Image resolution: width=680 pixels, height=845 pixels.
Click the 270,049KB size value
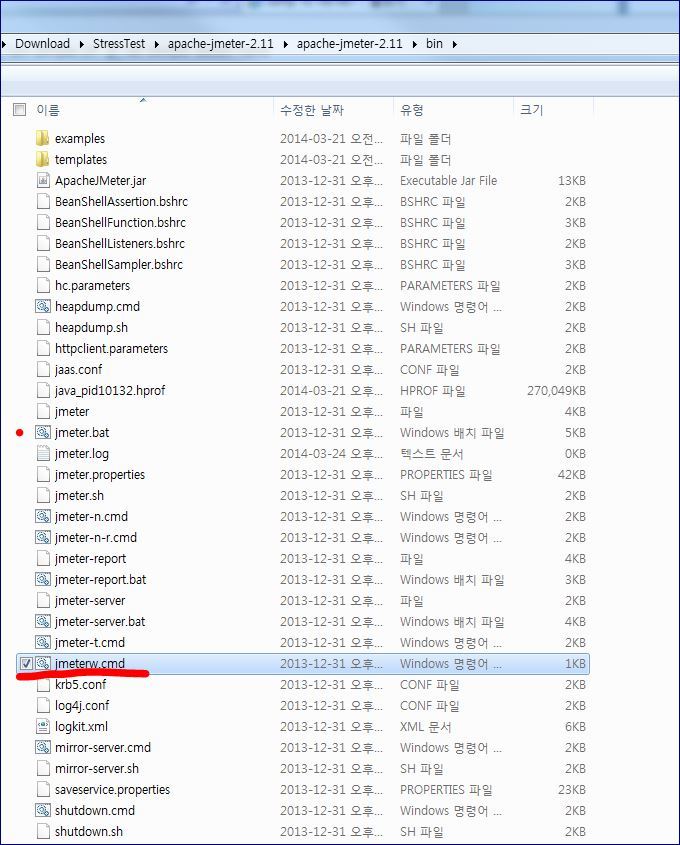tap(556, 391)
